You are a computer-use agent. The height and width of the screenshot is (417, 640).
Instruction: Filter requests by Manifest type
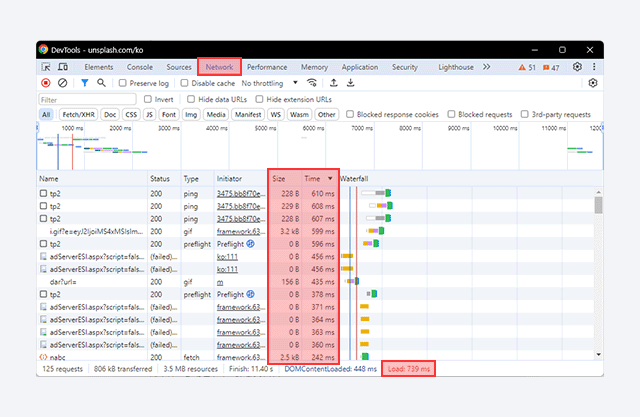tap(248, 114)
